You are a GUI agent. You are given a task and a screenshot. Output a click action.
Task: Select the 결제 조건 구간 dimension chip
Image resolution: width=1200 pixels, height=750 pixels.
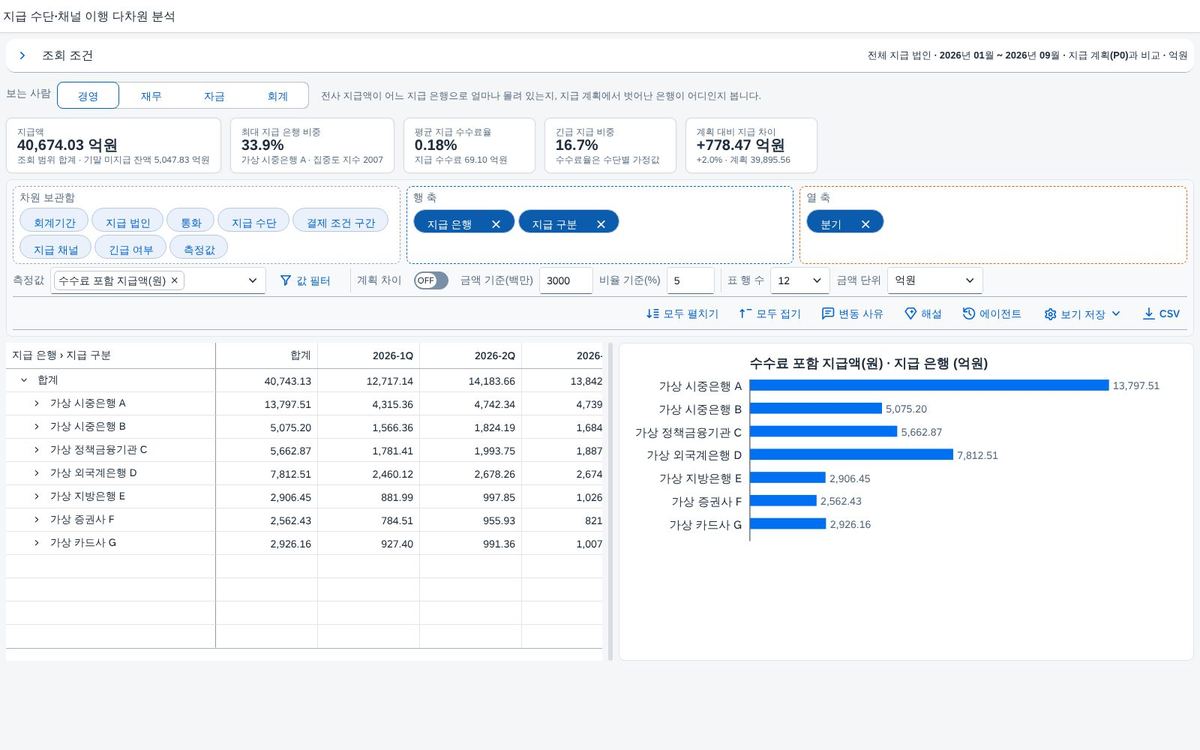tap(341, 222)
